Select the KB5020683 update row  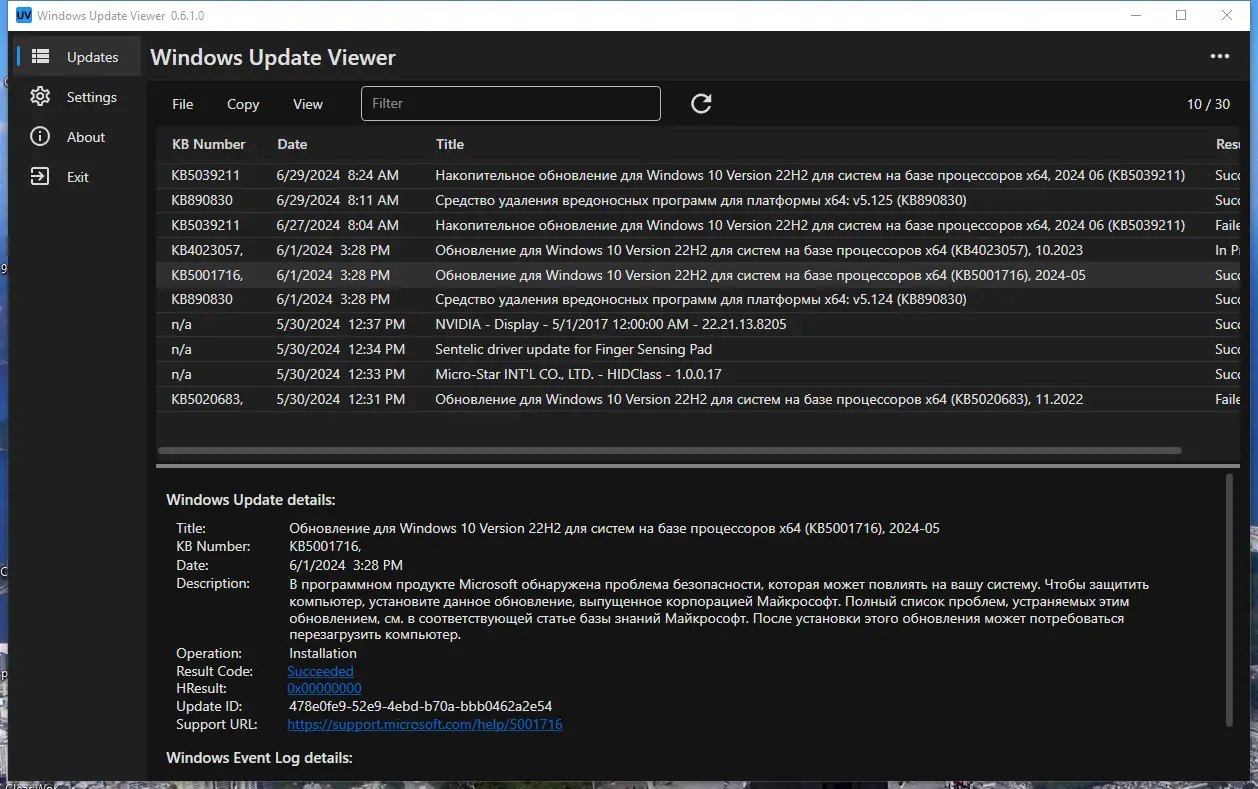pos(698,399)
